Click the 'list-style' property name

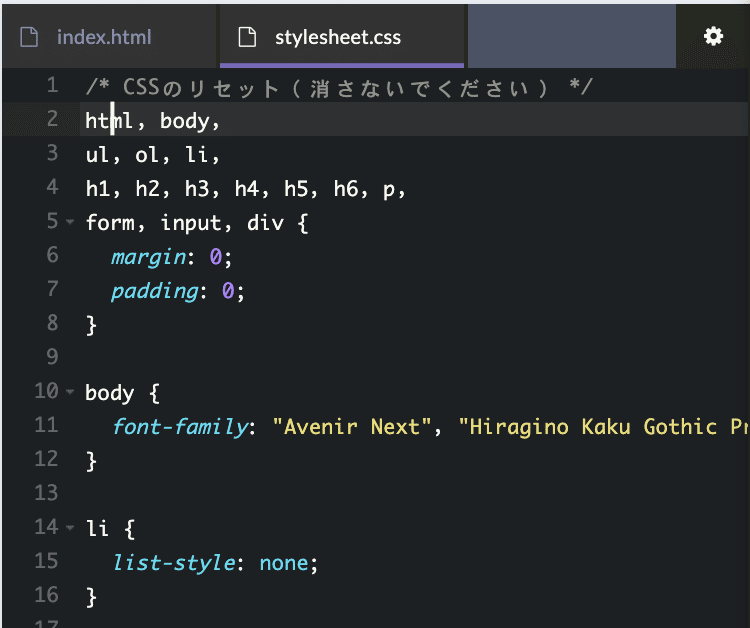coord(174,563)
